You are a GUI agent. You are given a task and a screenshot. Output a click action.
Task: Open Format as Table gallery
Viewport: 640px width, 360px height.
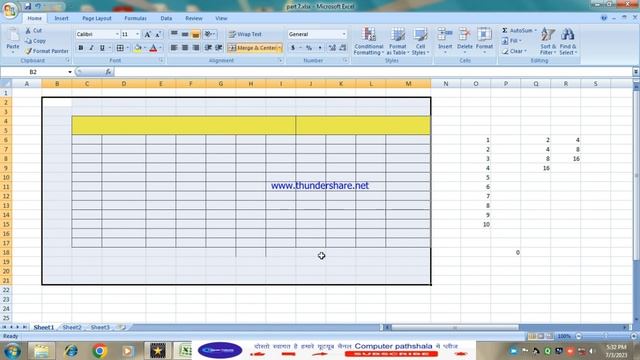(x=398, y=41)
